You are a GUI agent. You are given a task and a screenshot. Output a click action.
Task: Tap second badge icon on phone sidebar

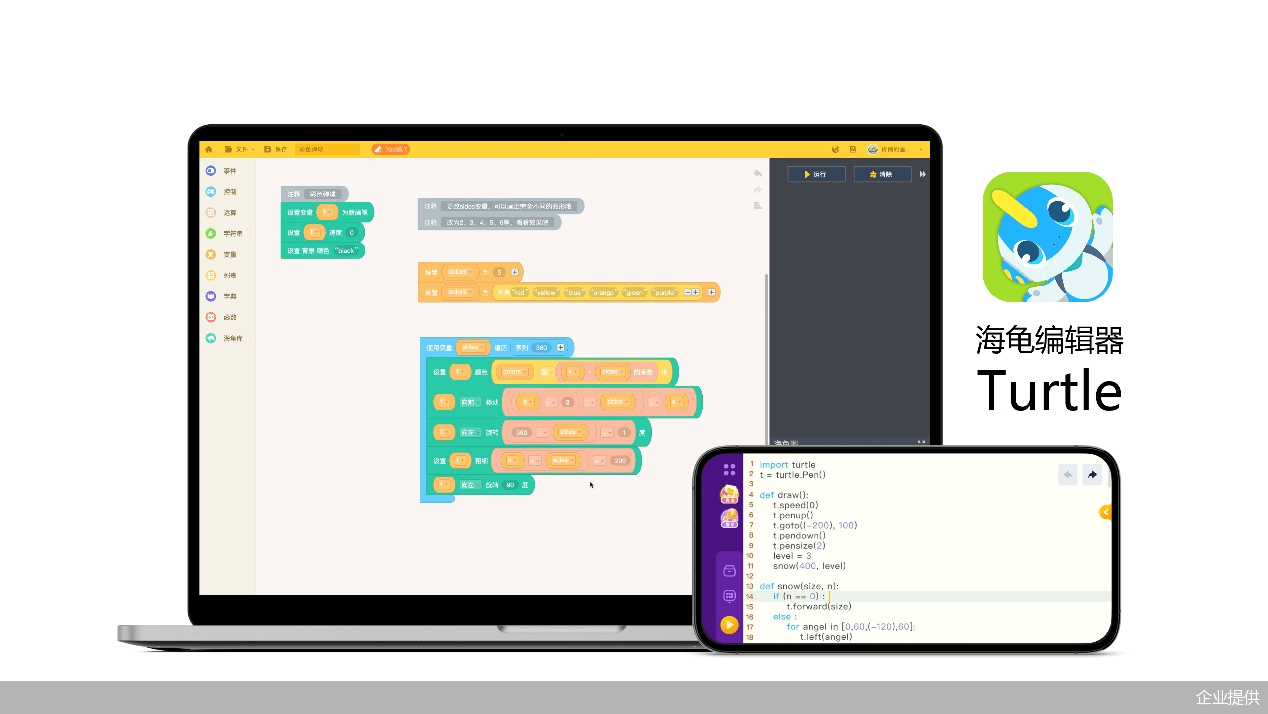pyautogui.click(x=729, y=518)
